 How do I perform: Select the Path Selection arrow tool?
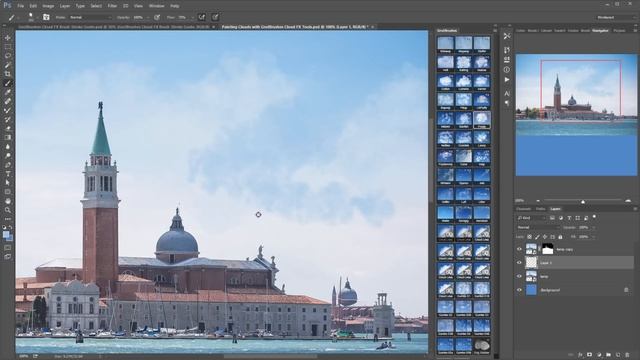pyautogui.click(x=8, y=183)
